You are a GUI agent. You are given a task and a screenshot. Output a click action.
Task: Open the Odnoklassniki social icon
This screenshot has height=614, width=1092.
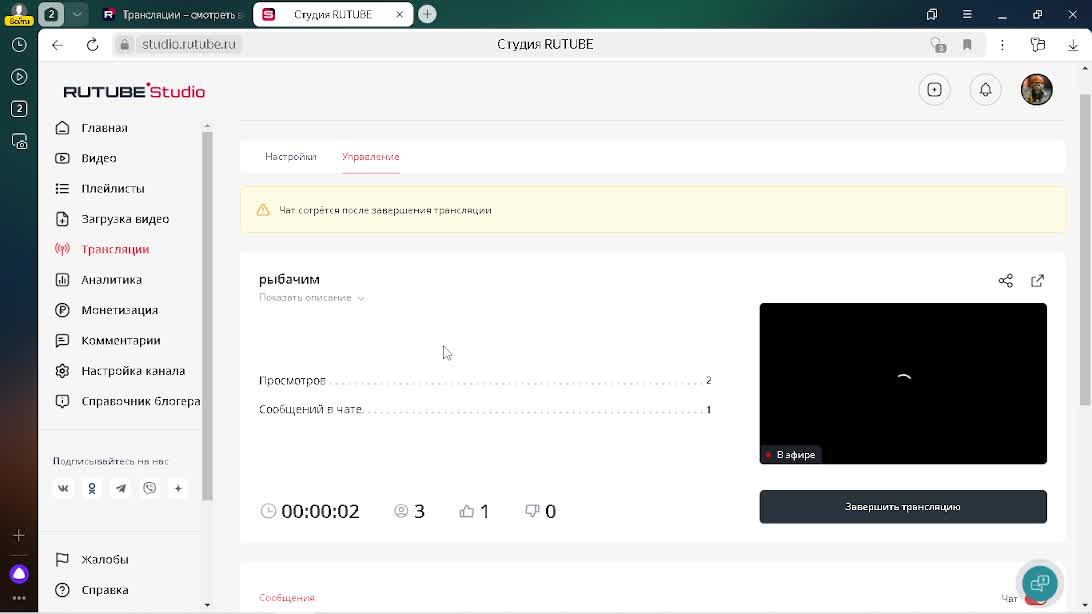[92, 489]
